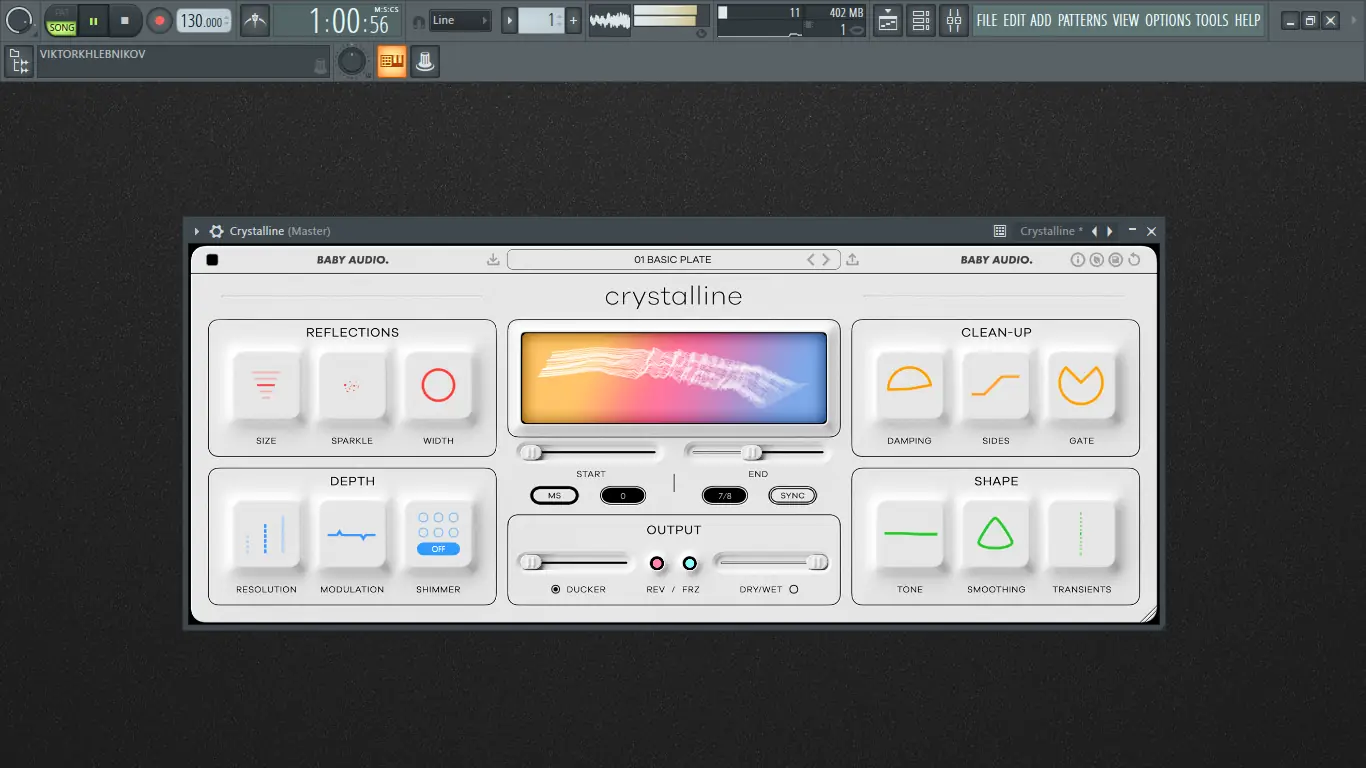Expand the plugin window options arrow
The height and width of the screenshot is (768, 1366).
pyautogui.click(x=197, y=231)
